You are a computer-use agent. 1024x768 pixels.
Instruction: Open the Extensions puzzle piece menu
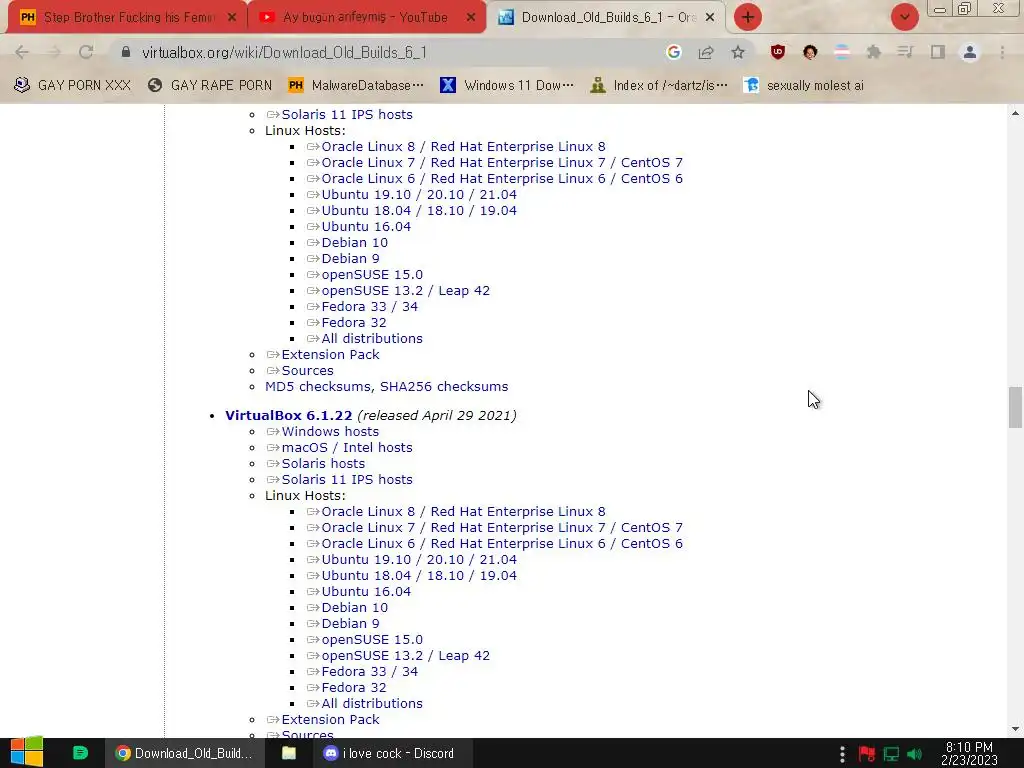pos(874,52)
